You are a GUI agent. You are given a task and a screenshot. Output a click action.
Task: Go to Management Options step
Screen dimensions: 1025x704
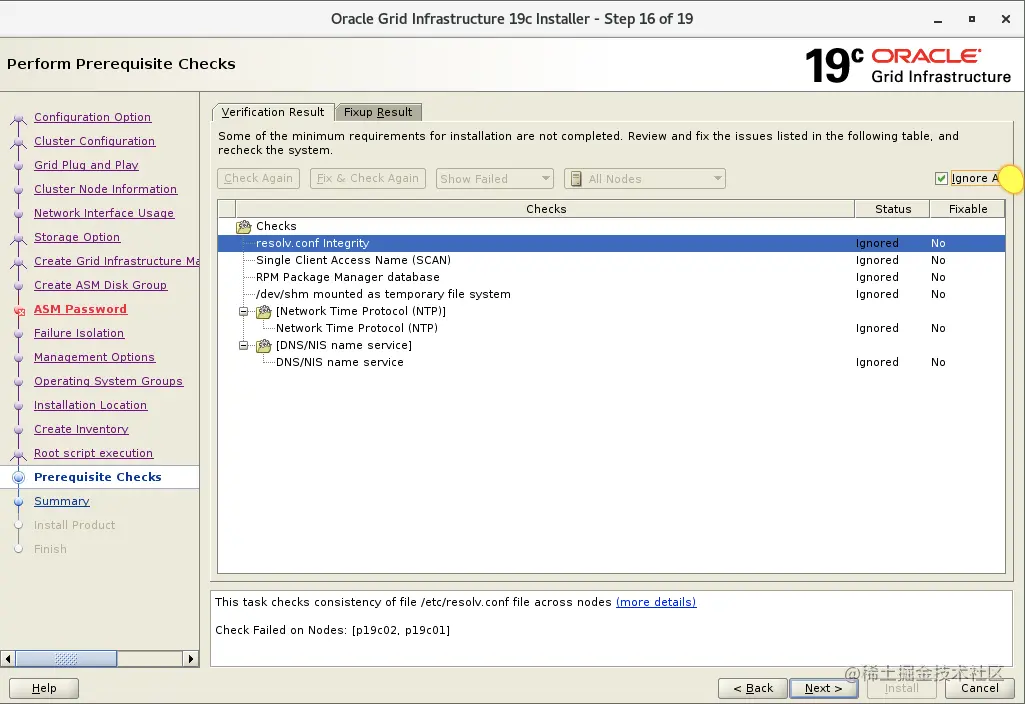(94, 358)
